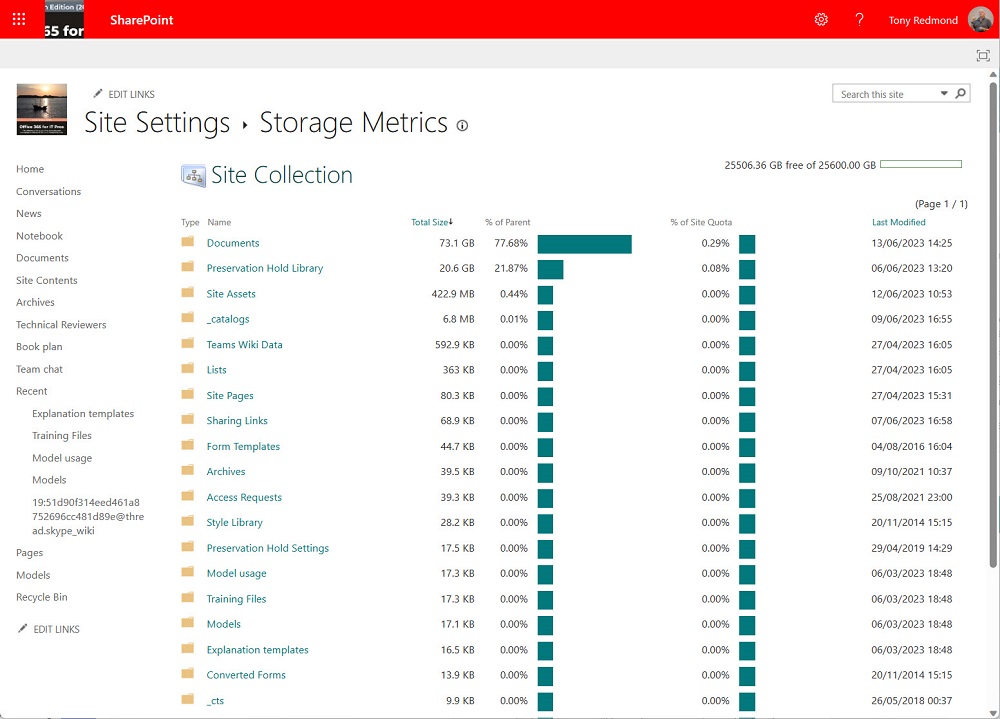Click Tony Redmond's profile picture
The image size is (1000, 719).
click(980, 20)
